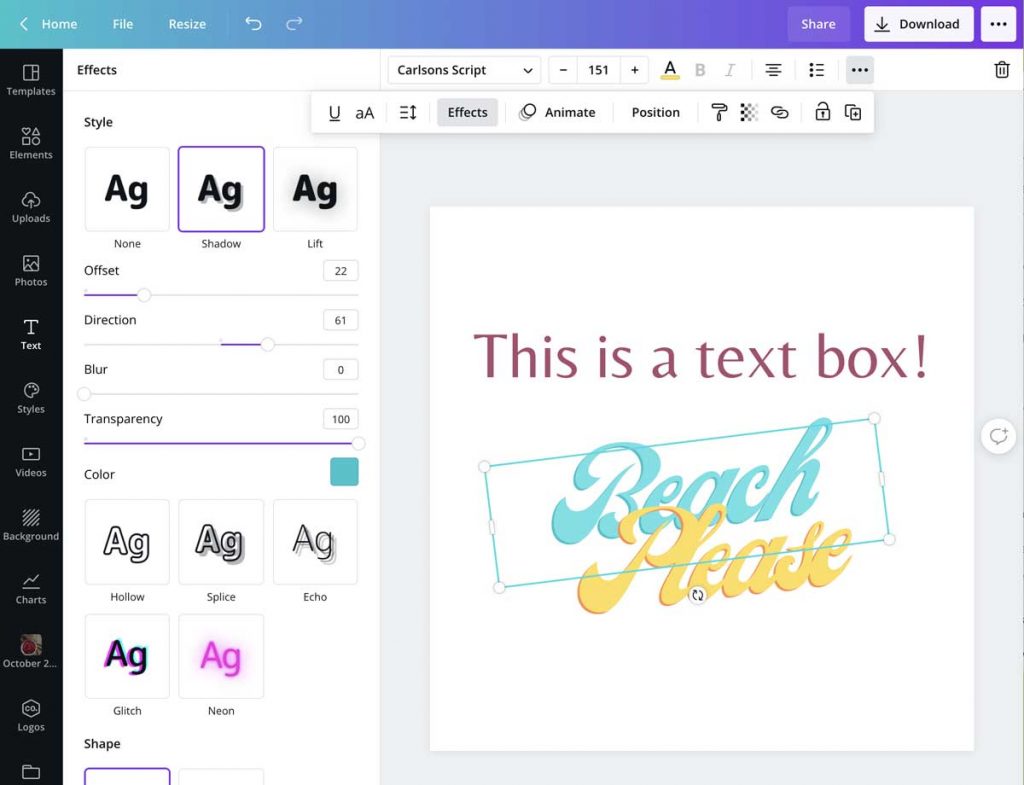Open the Text panel in the sidebar
The height and width of the screenshot is (785, 1024).
tap(31, 333)
